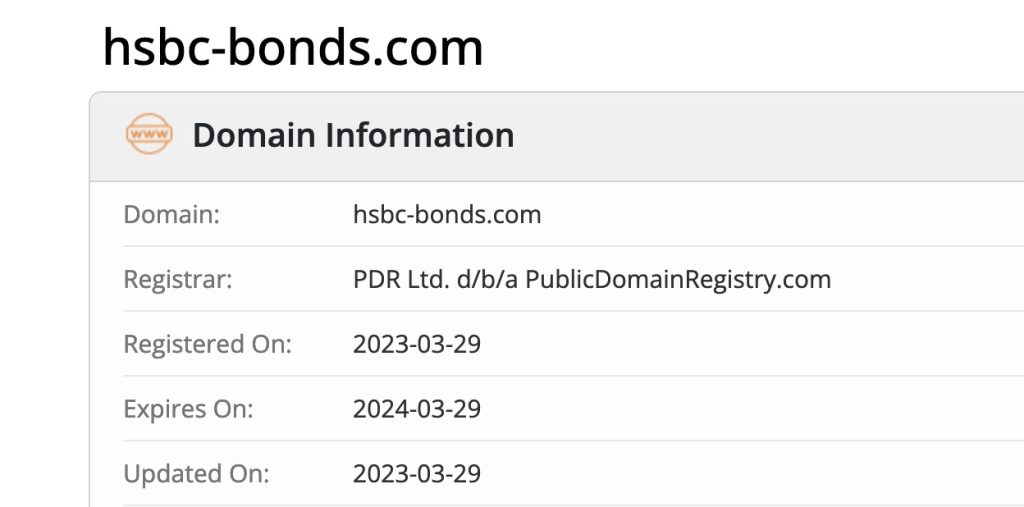This screenshot has height=507, width=1024.
Task: Select the Domain: field label
Action: click(171, 214)
